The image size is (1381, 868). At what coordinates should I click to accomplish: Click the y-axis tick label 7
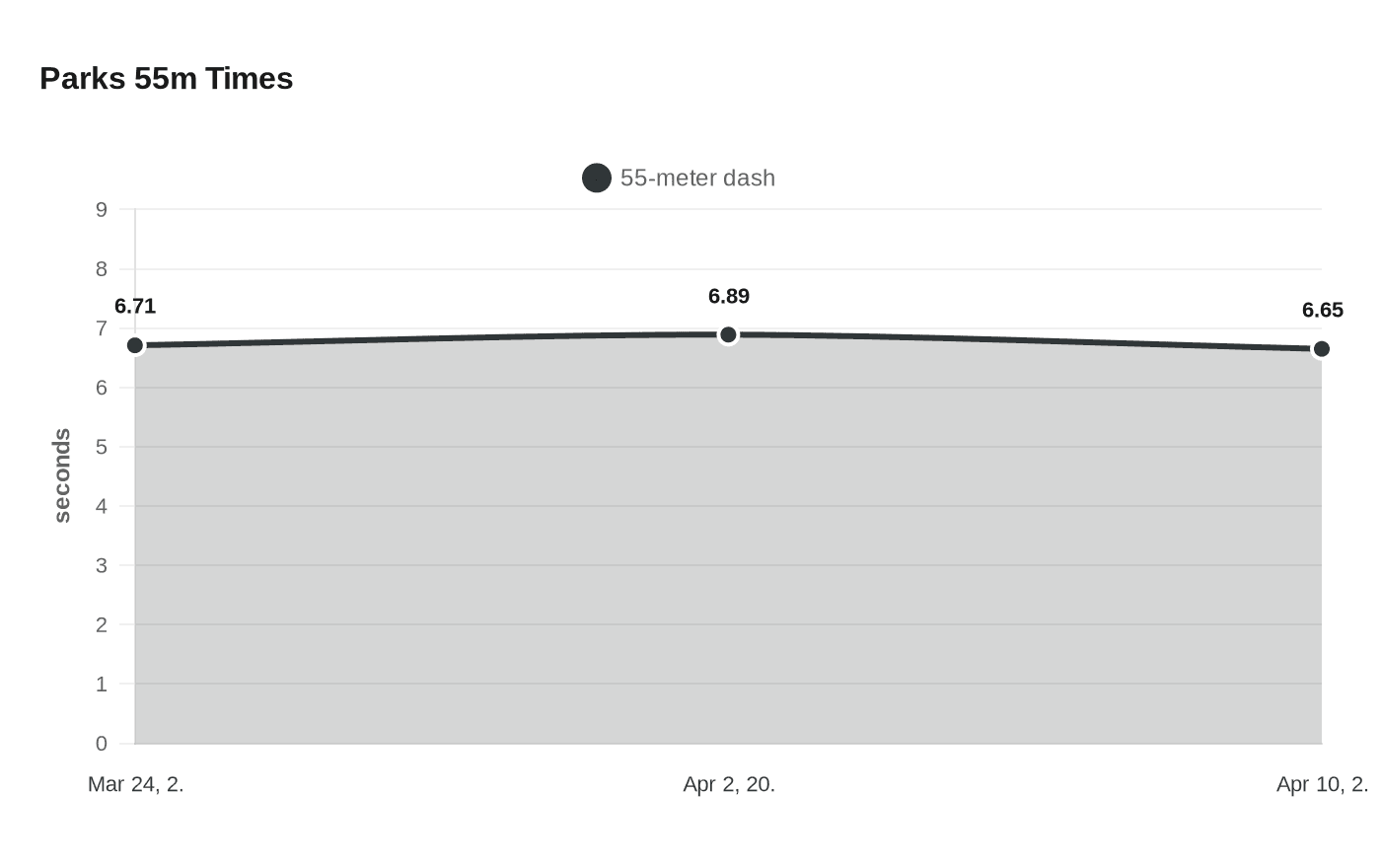pyautogui.click(x=102, y=328)
